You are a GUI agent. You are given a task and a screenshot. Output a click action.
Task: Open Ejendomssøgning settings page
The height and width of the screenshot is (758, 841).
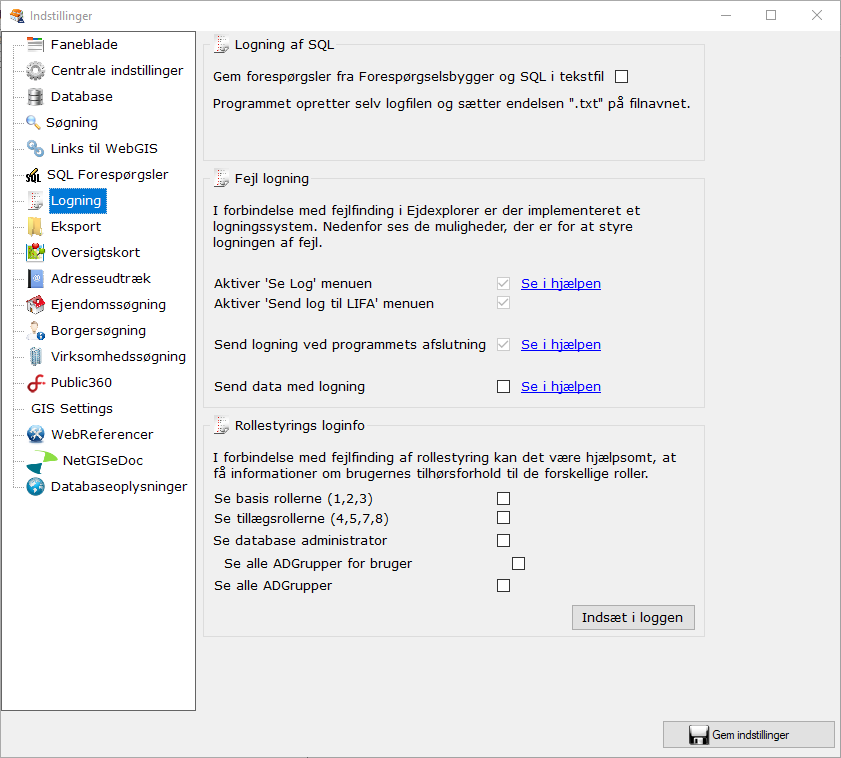[x=108, y=305]
